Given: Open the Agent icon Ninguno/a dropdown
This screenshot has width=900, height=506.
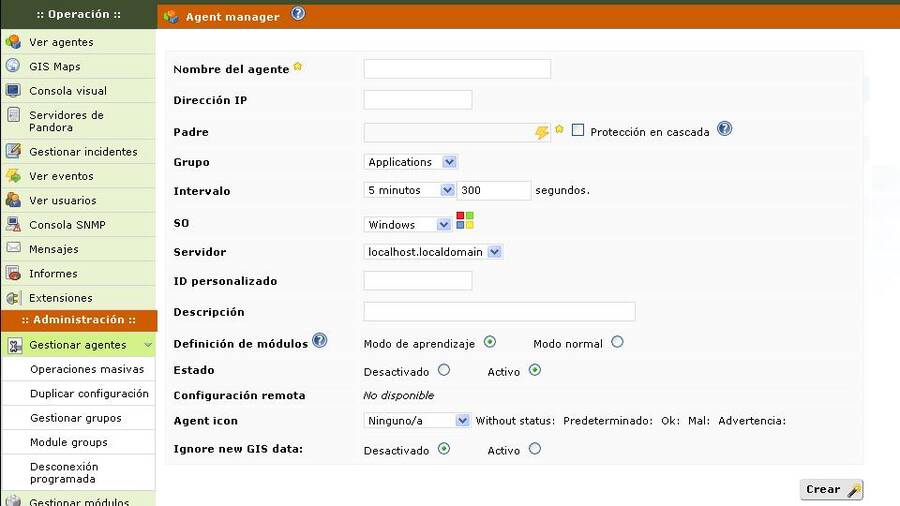Looking at the screenshot, I should pyautogui.click(x=417, y=421).
